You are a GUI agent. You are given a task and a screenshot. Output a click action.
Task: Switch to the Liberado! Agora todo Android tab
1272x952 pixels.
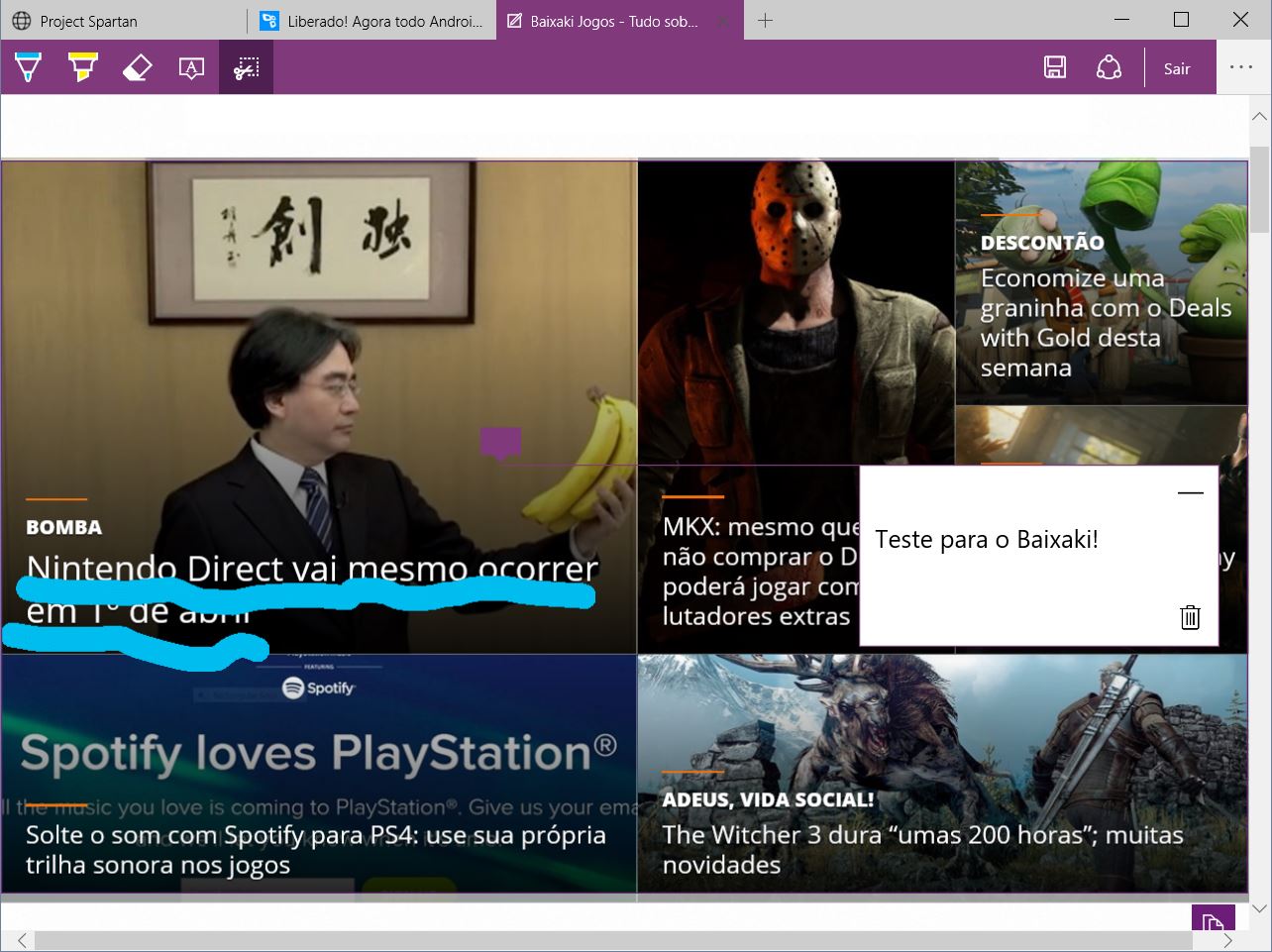371,21
